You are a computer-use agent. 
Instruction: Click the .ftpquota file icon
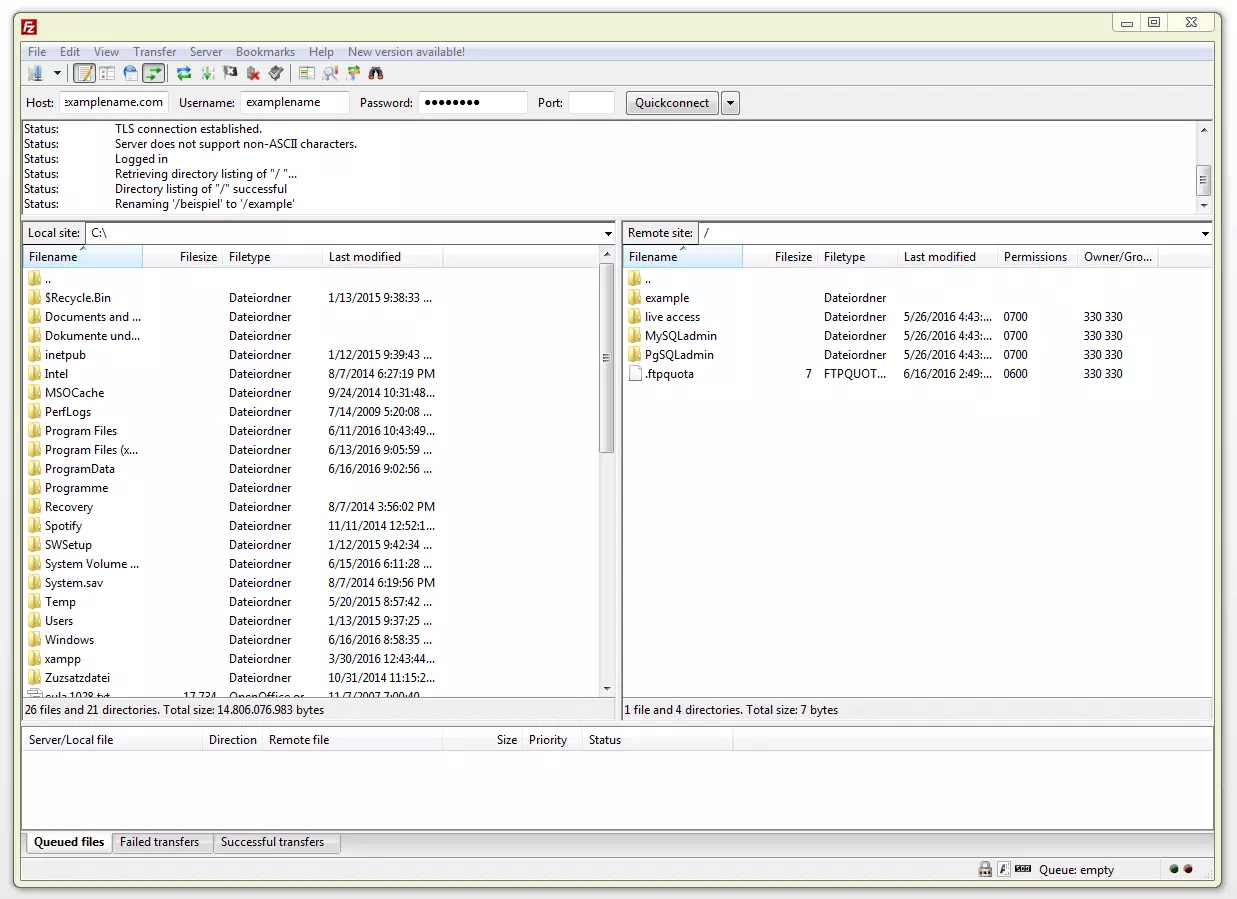click(635, 374)
